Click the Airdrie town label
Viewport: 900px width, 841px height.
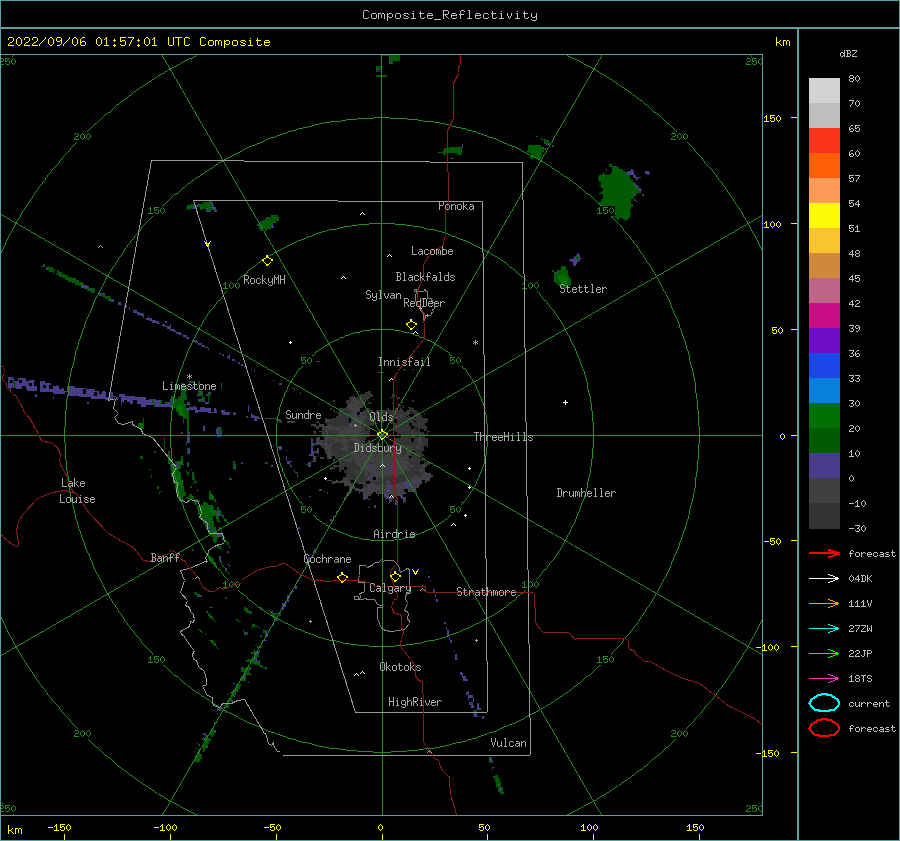[394, 534]
